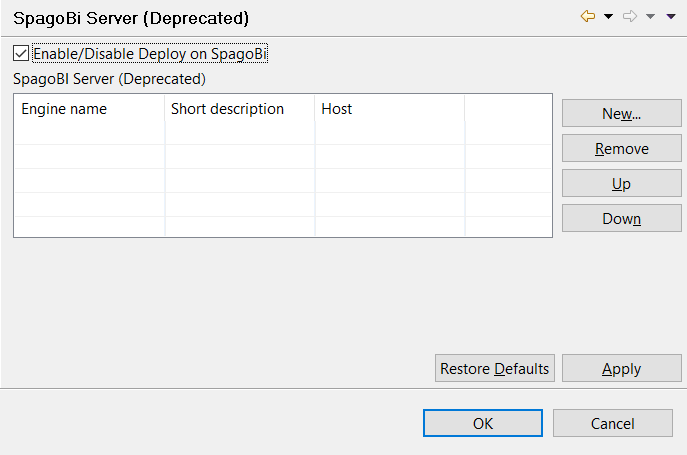This screenshot has height=455, width=687.
Task: Confirm with the OK button
Action: [483, 423]
